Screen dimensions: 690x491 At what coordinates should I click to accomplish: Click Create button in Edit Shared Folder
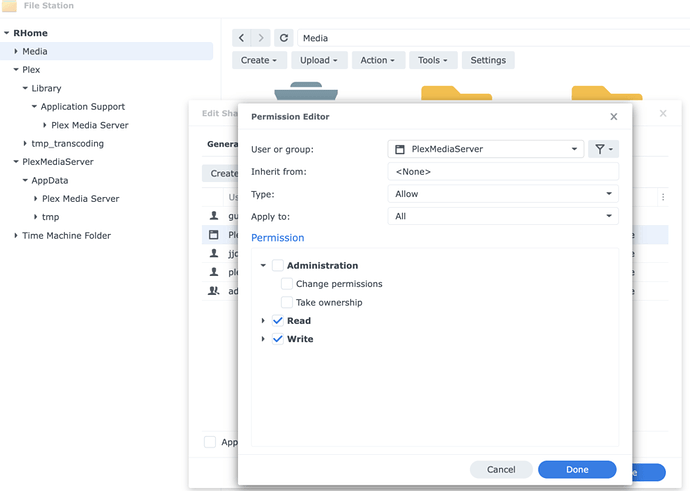coord(220,173)
